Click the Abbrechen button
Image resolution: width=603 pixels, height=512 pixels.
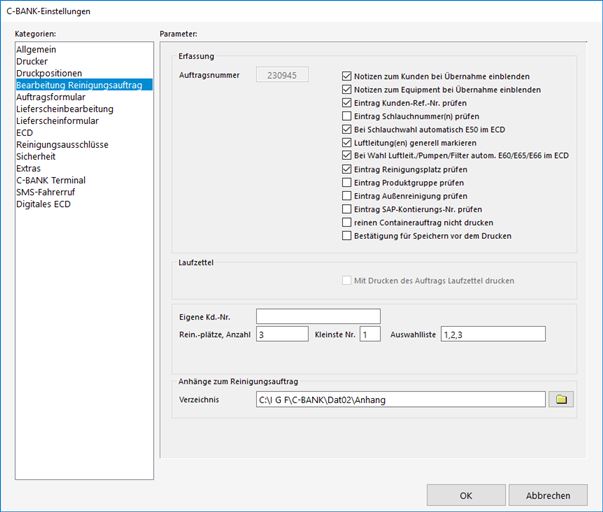[547, 495]
